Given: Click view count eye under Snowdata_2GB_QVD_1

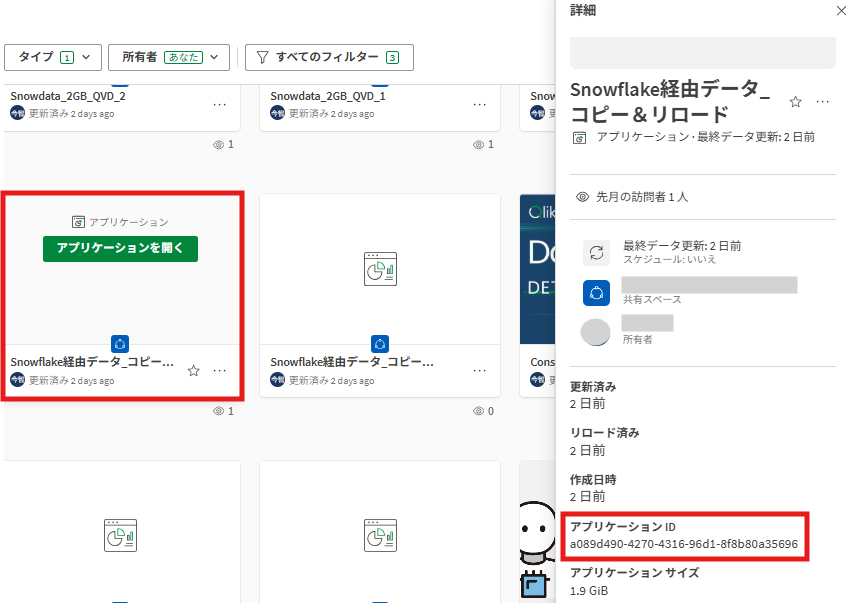Looking at the screenshot, I should pos(479,145).
